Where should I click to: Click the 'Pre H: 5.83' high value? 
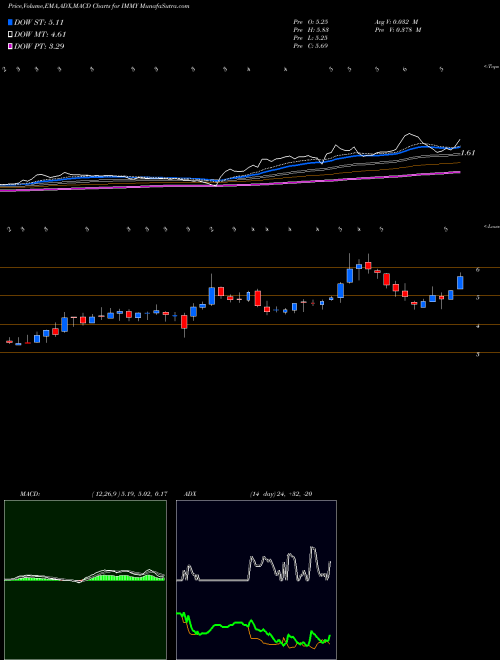point(311,30)
